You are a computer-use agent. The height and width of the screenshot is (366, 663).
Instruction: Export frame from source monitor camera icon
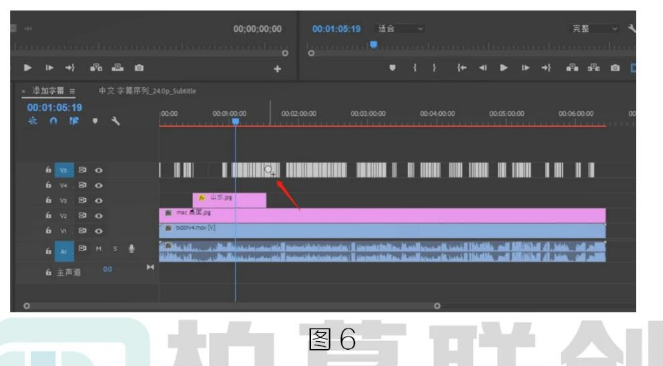click(x=139, y=68)
